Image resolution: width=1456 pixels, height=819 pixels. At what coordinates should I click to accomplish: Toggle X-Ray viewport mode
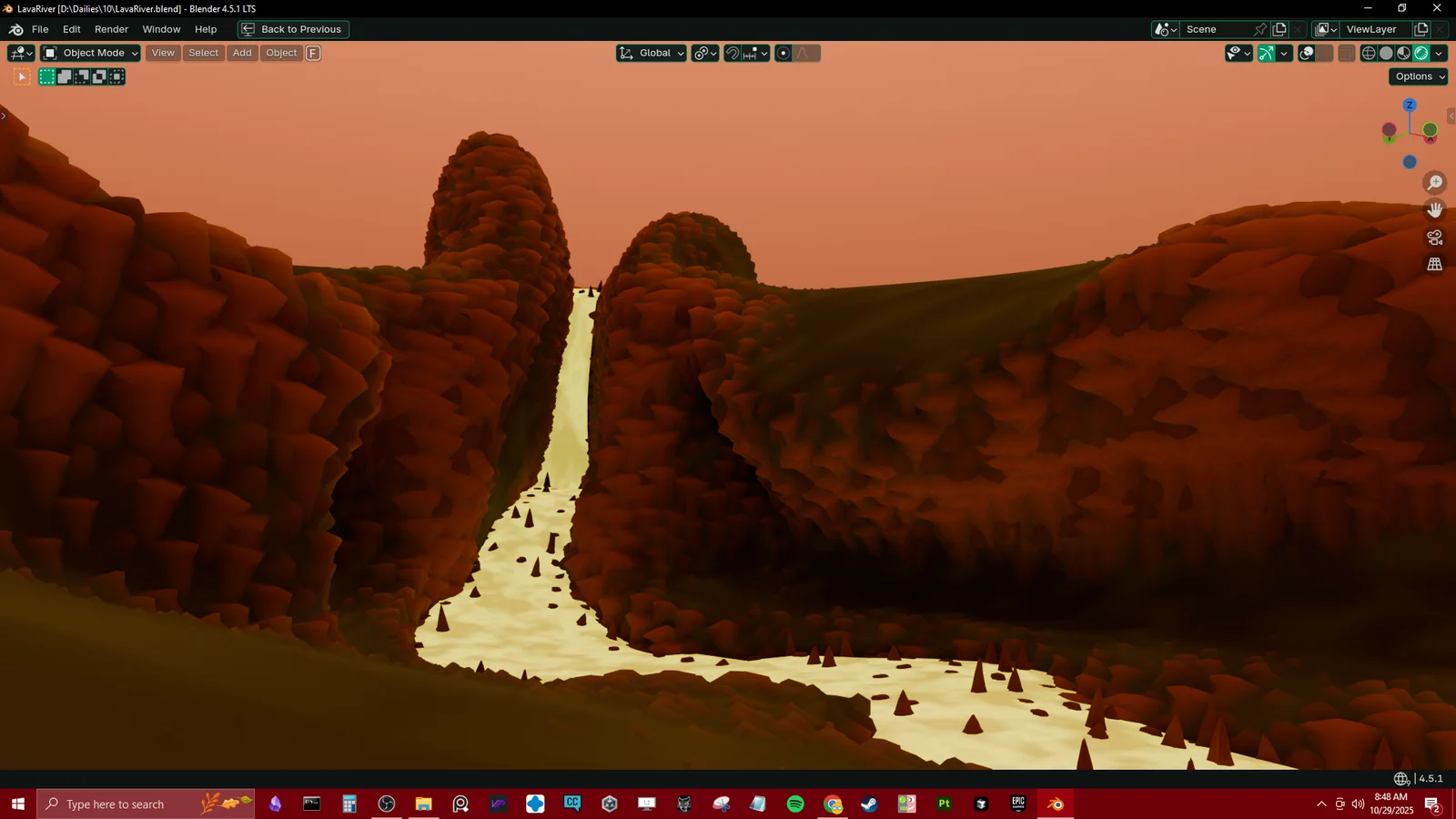click(1345, 53)
